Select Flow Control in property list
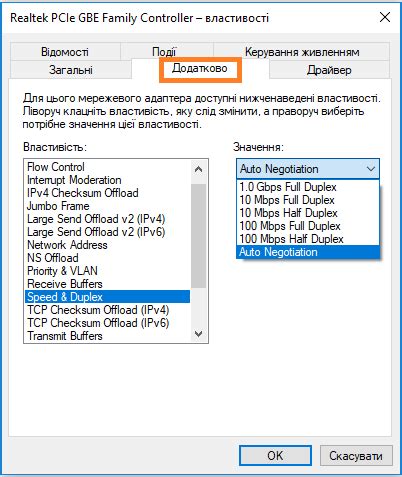 coord(108,167)
